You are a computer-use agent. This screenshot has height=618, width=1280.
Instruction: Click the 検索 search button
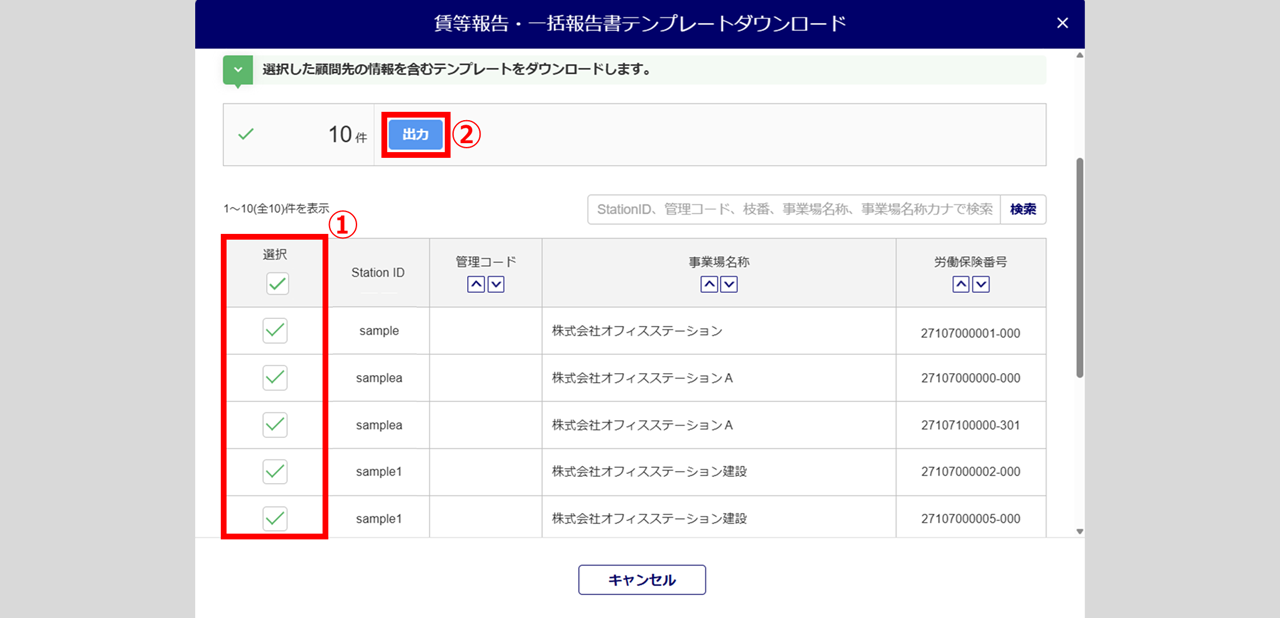tap(1023, 210)
